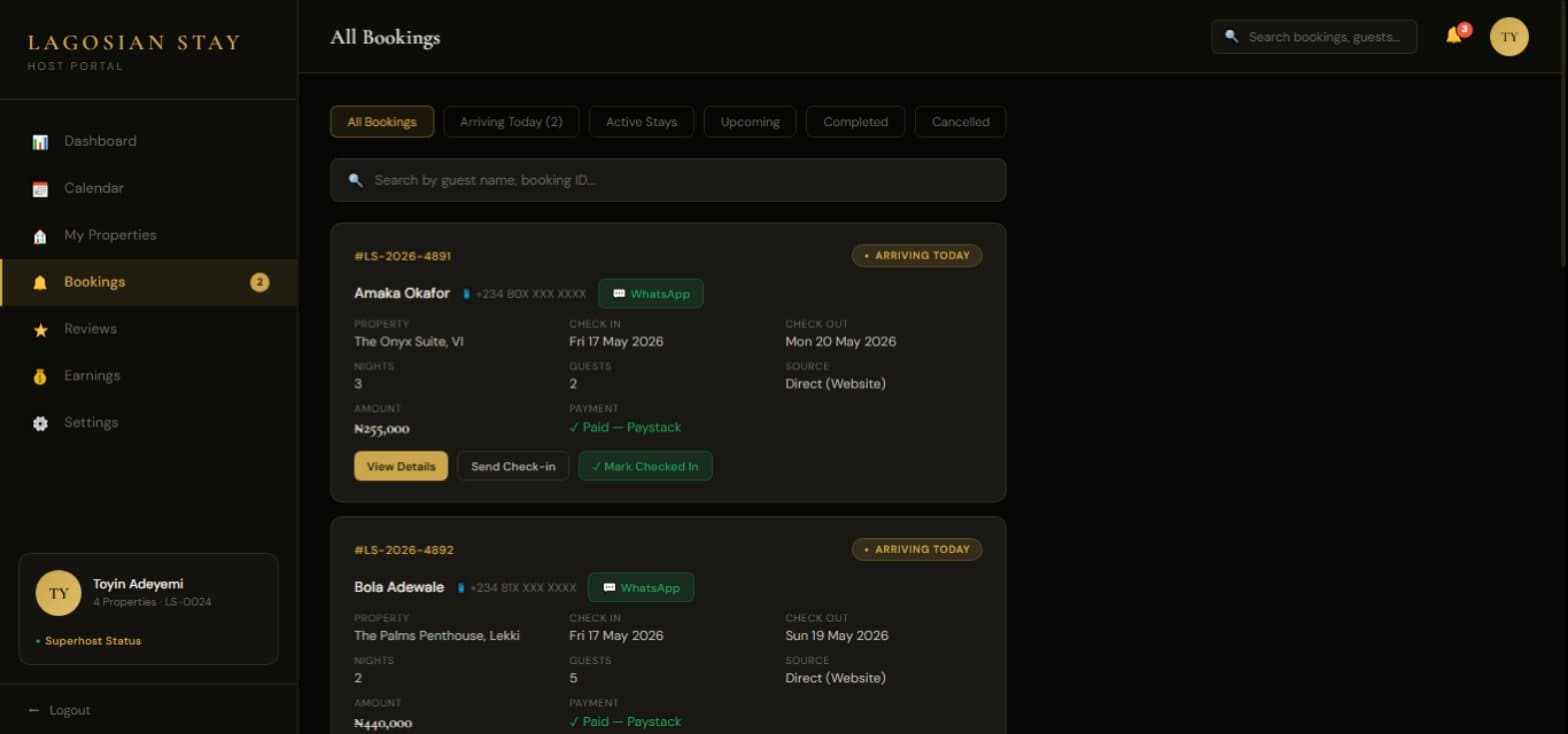Open the TY profile avatar in top bar
The image size is (1568, 734).
(1509, 37)
